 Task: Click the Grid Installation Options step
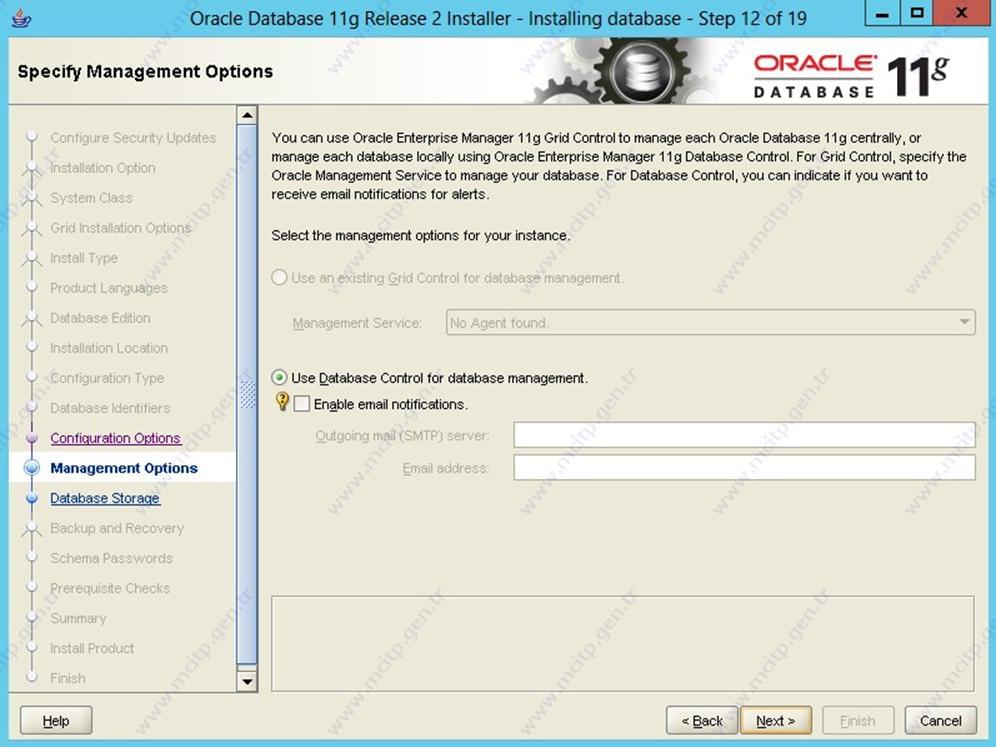click(x=121, y=228)
